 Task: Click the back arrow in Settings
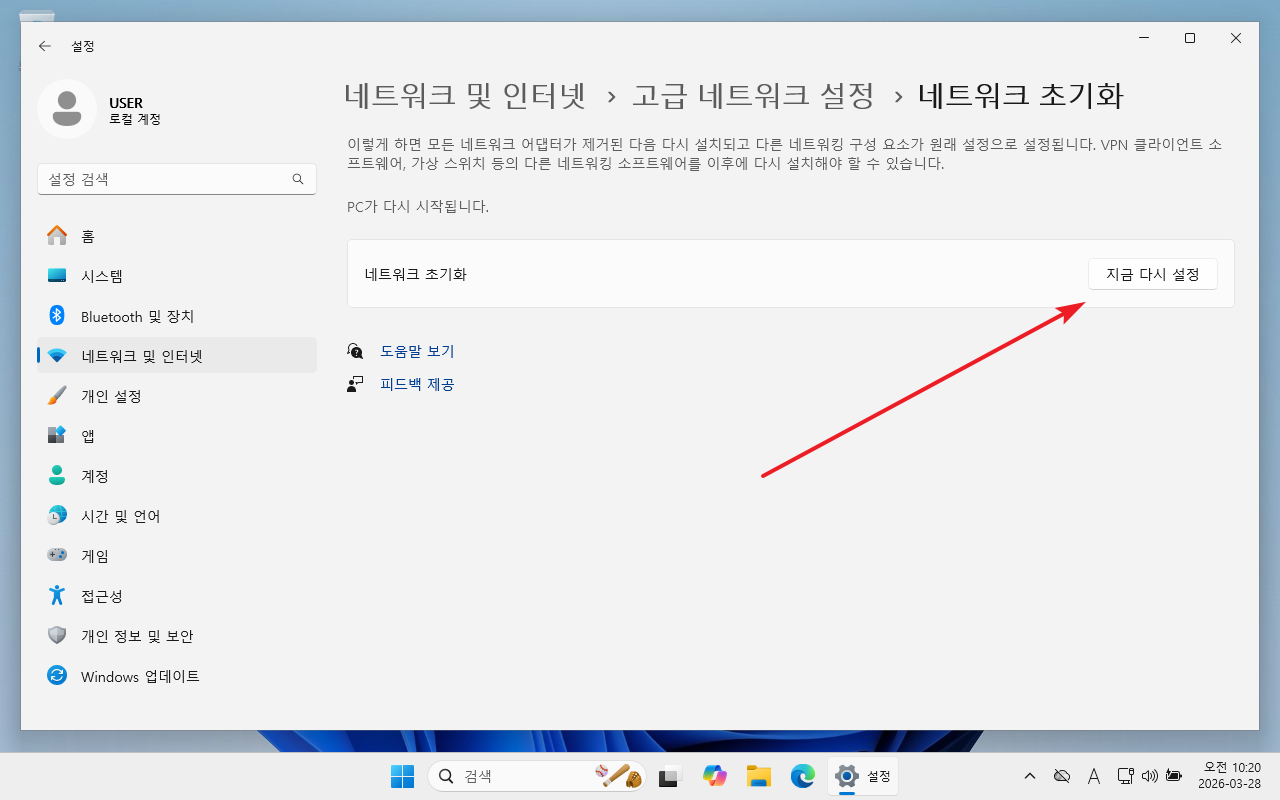(44, 46)
